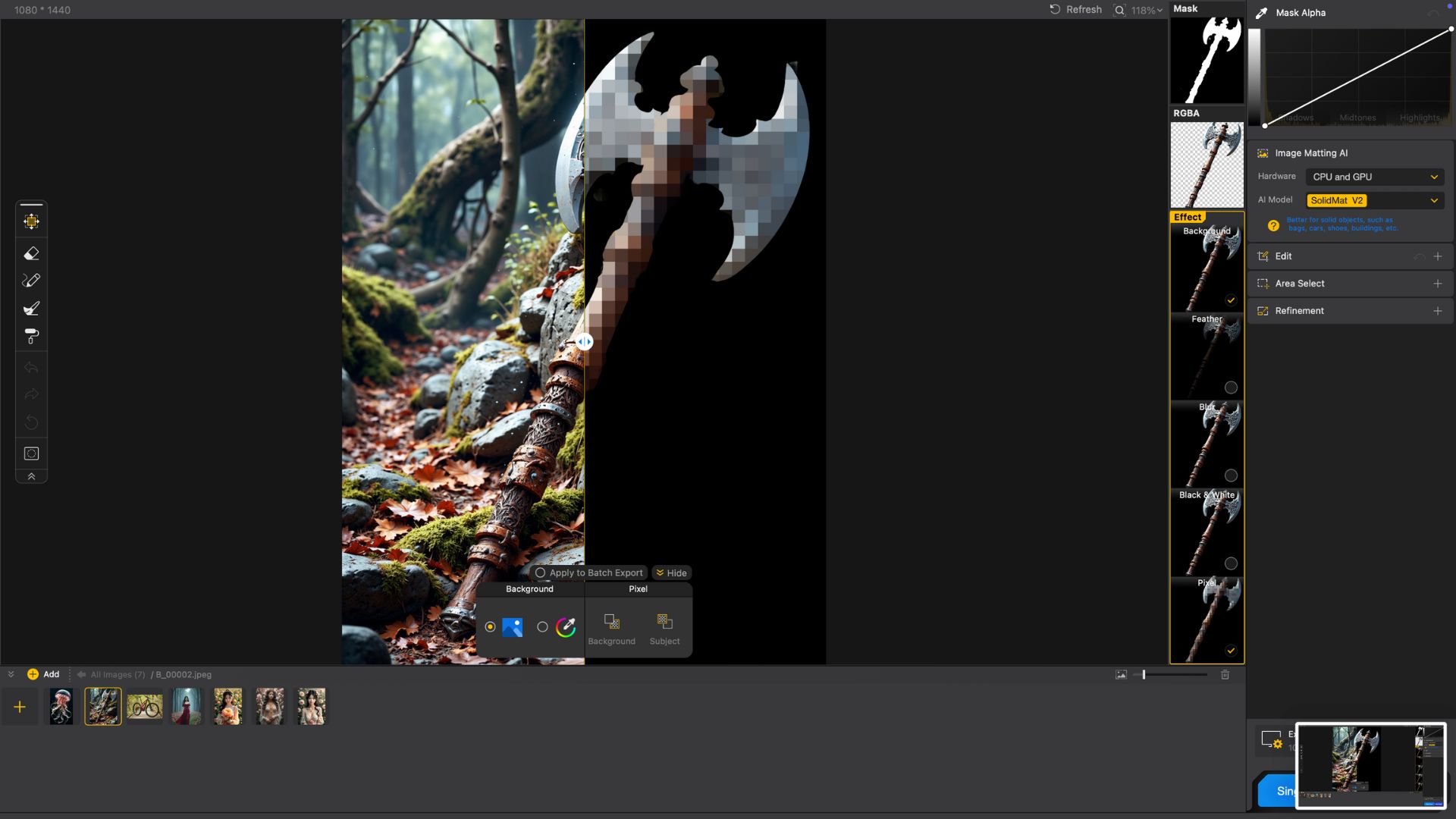Collapse the image strip with double chevron
The width and height of the screenshot is (1456, 819).
click(11, 674)
